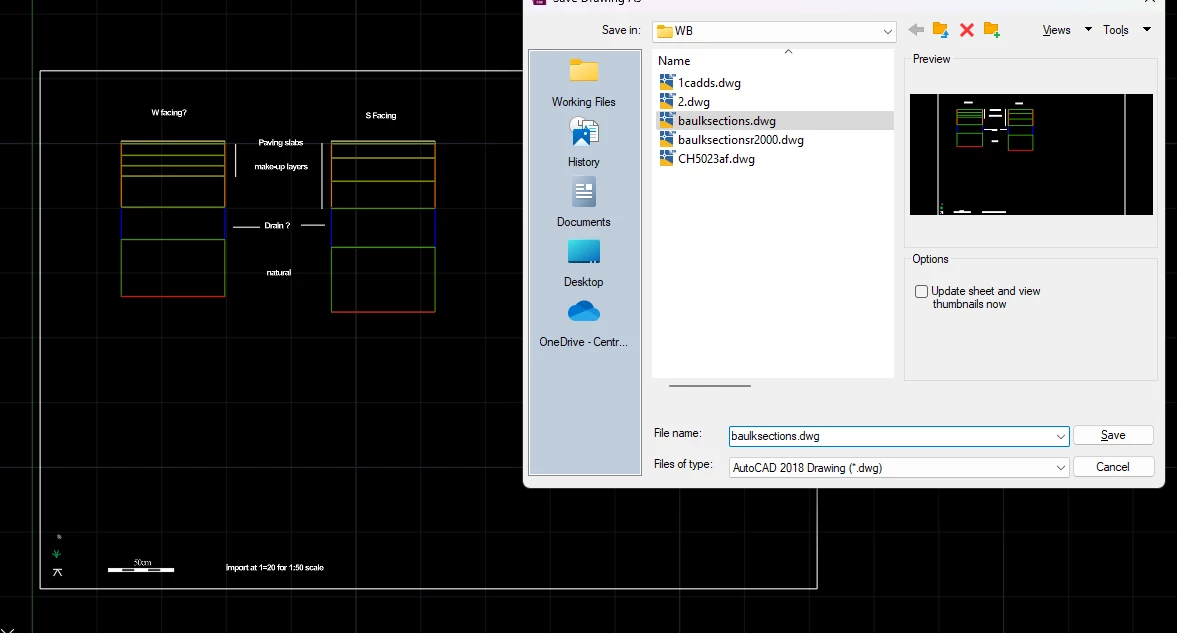
Task: Enable Update sheet and view thumbnails now
Action: coord(921,291)
